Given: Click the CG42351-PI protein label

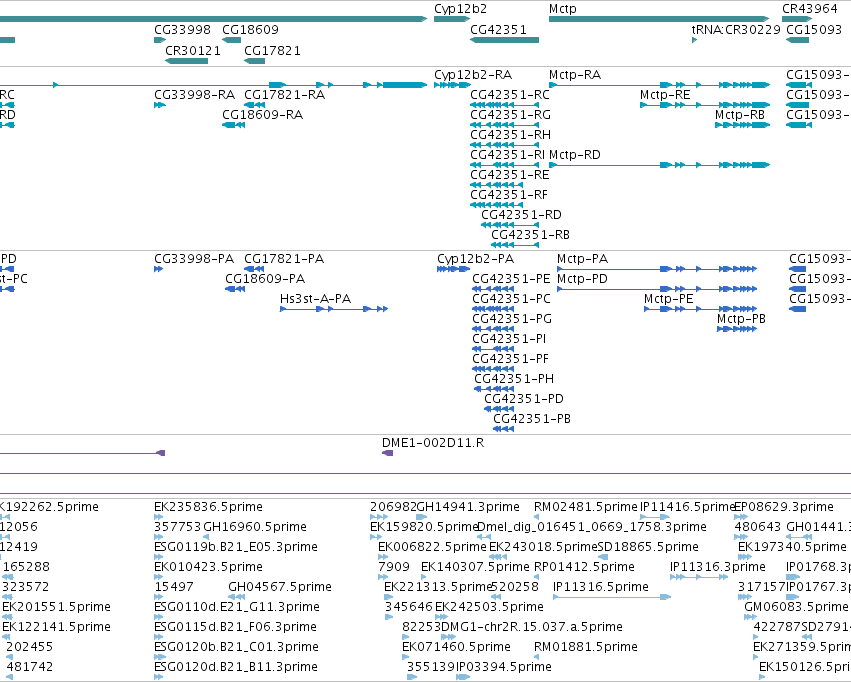Looking at the screenshot, I should click(509, 340).
